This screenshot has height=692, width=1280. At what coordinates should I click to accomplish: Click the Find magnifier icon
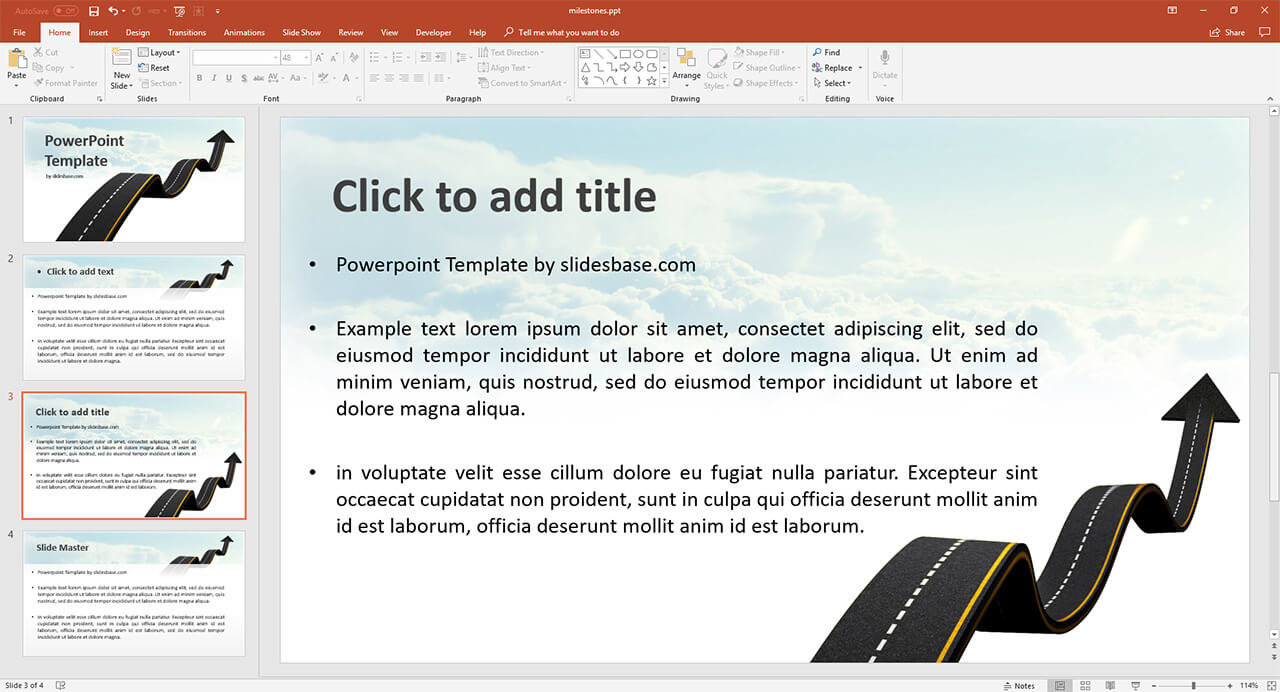(817, 52)
